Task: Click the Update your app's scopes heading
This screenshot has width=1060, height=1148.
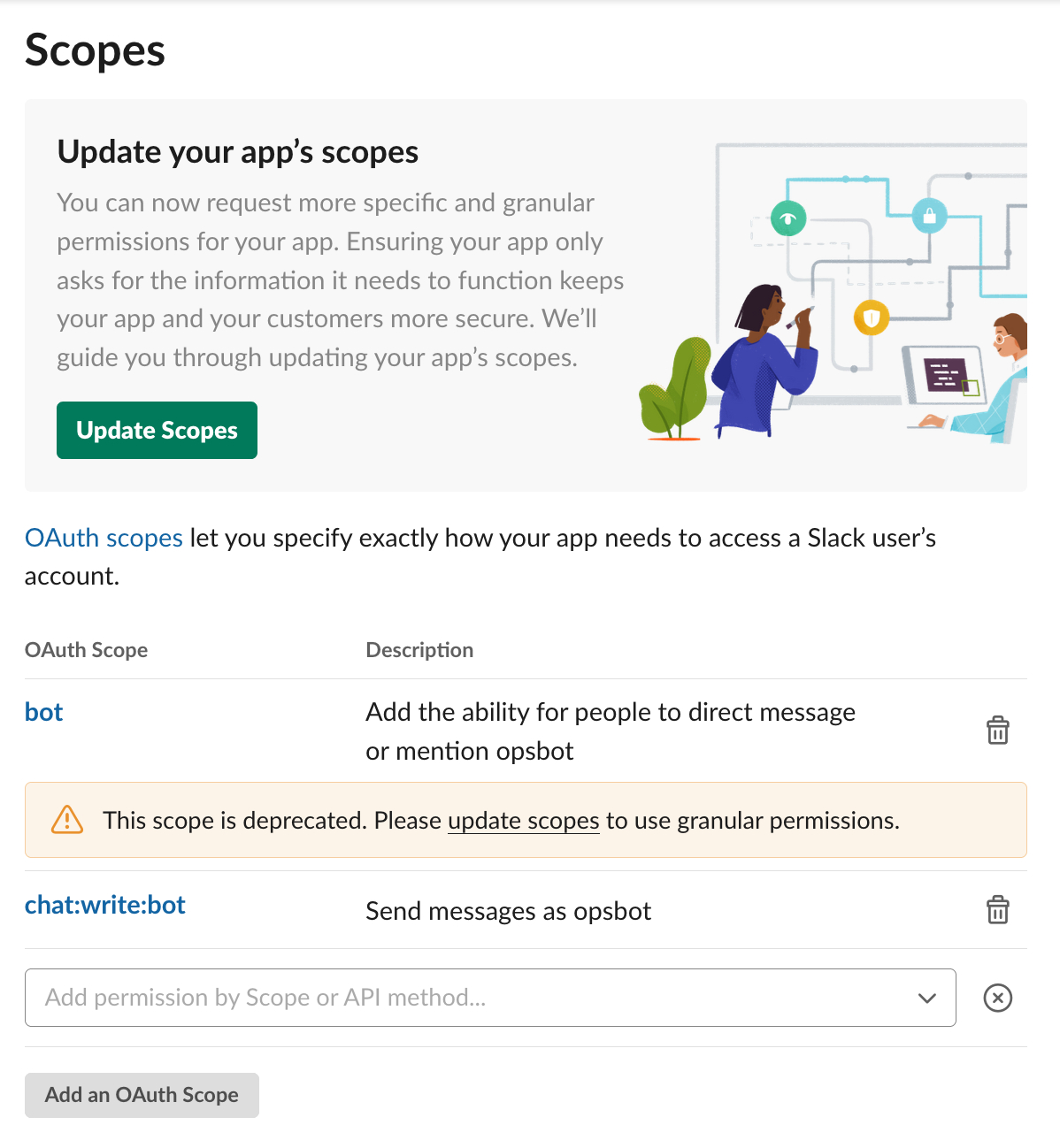Action: click(x=238, y=152)
